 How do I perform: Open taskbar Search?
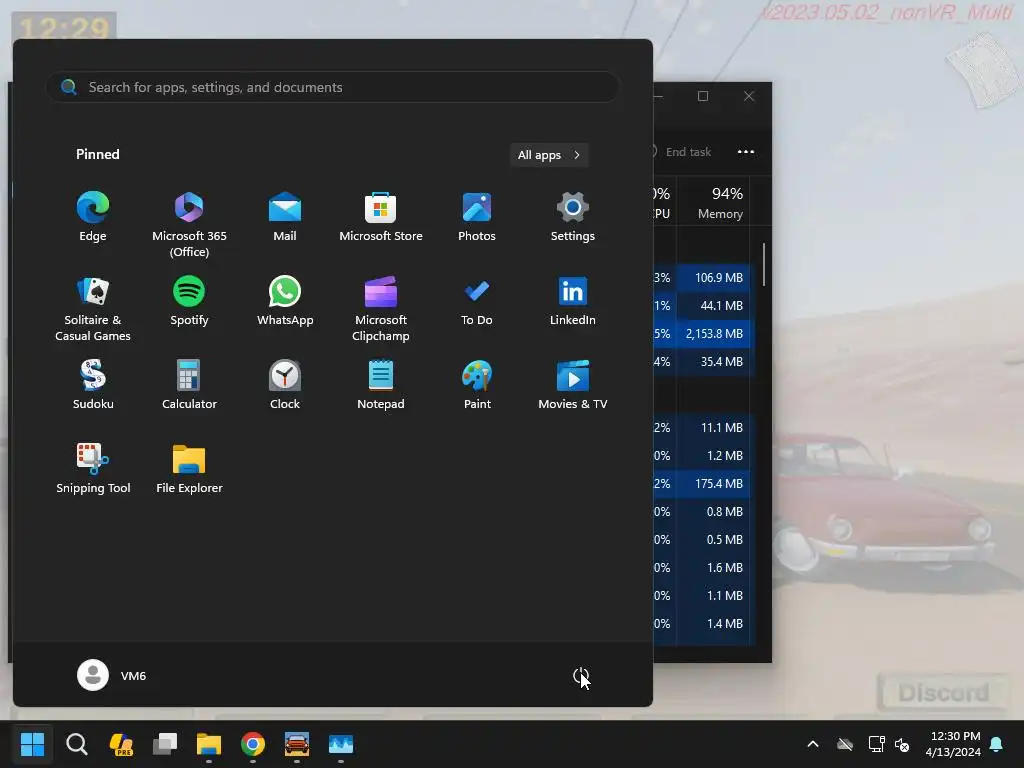76,744
